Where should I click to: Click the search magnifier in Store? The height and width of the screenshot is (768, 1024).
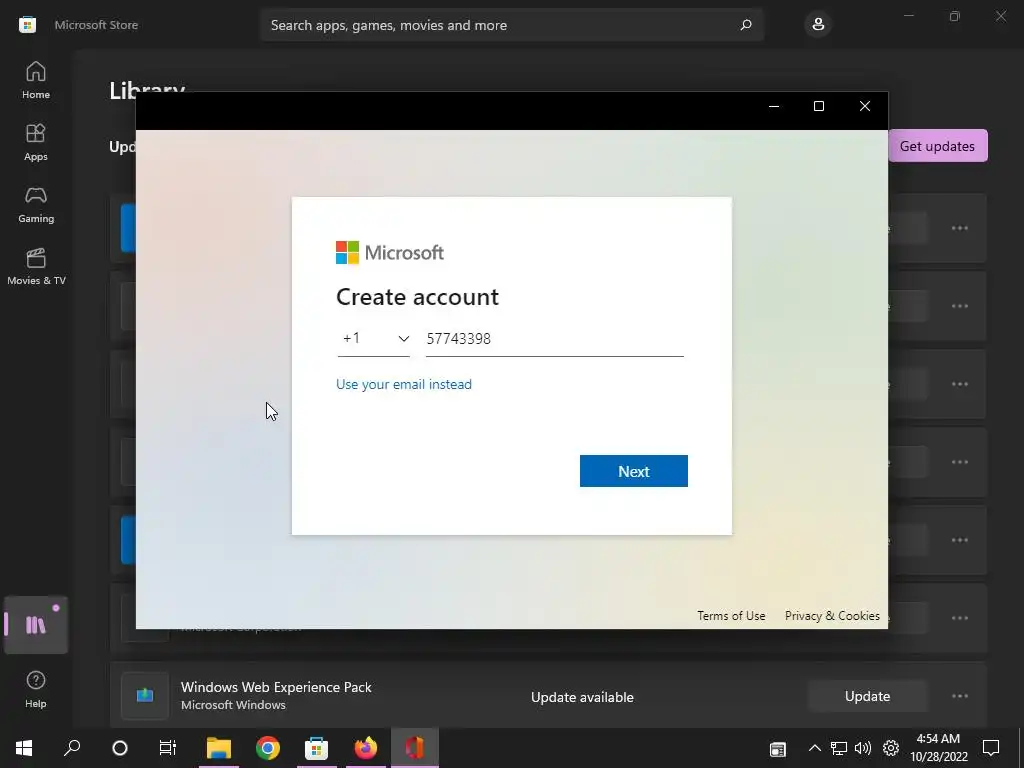click(746, 25)
